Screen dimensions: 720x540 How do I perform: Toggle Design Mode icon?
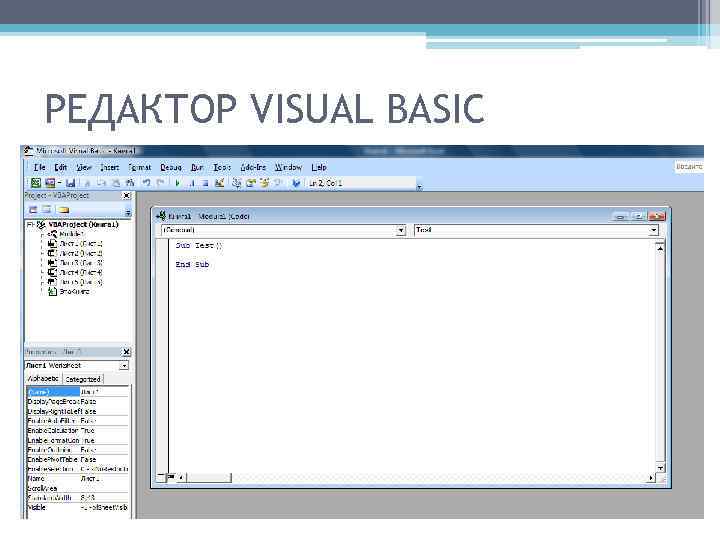219,183
